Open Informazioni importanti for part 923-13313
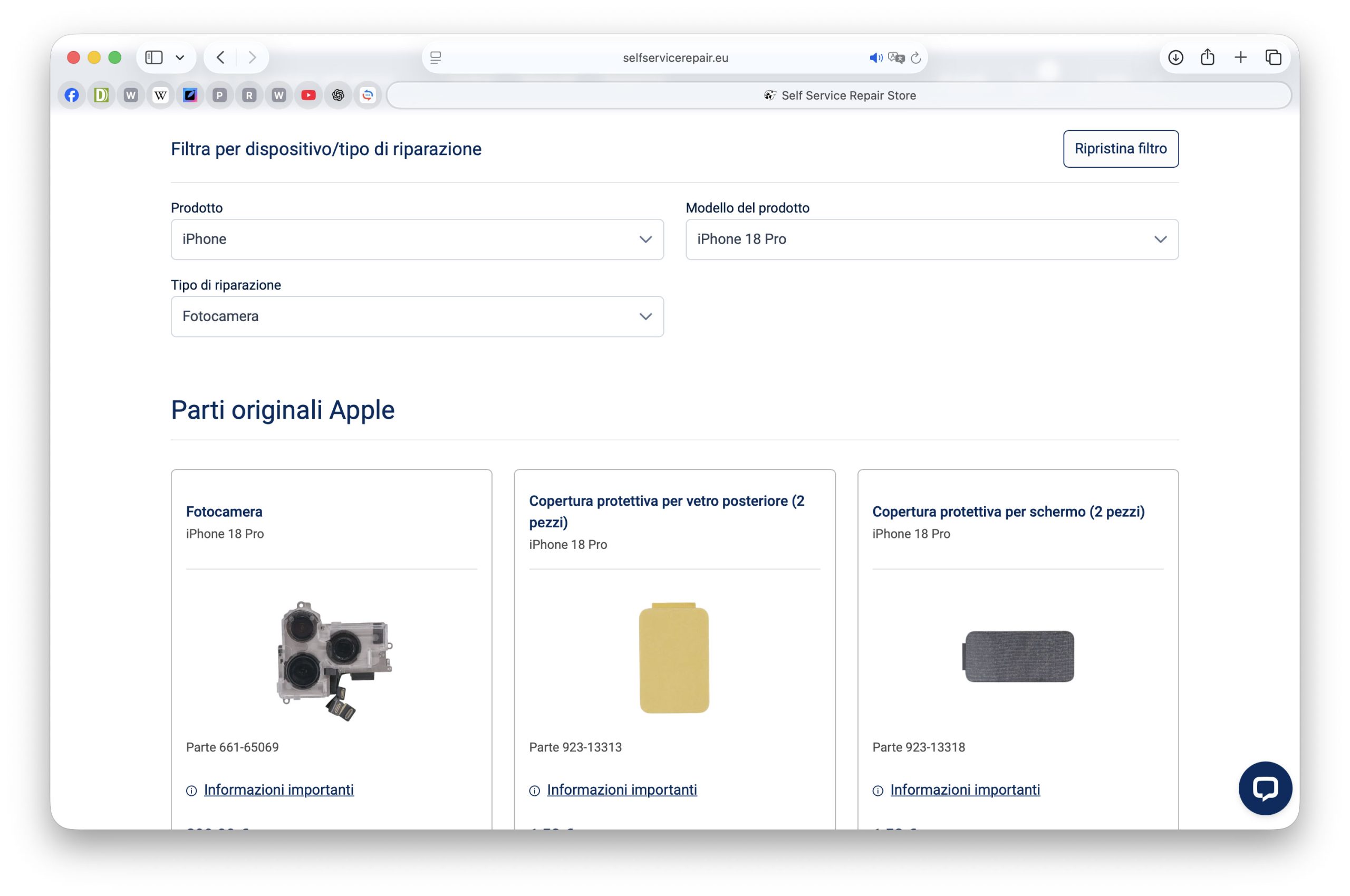Viewport: 1350px width, 896px height. [x=622, y=789]
